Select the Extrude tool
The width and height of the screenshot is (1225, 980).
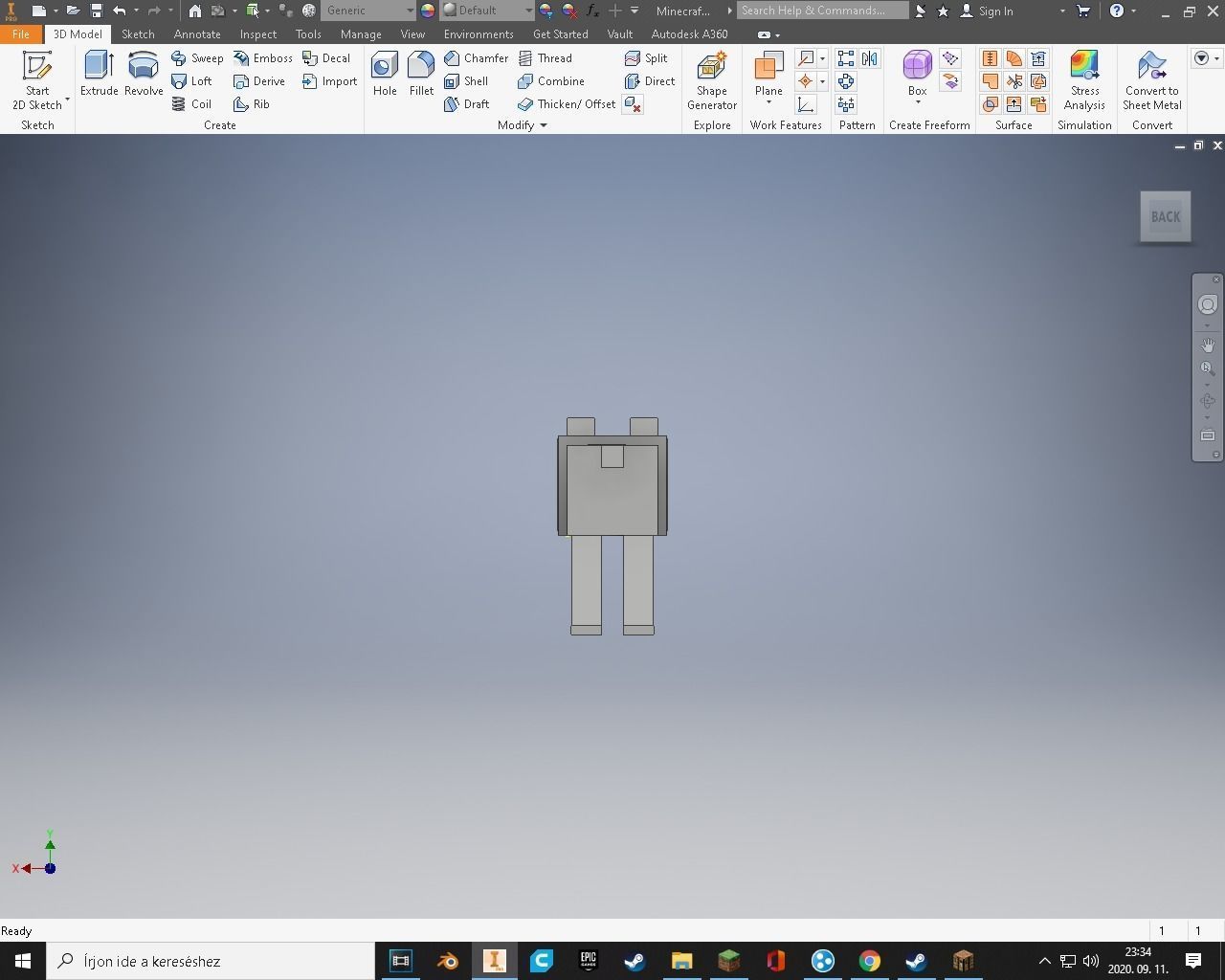click(x=99, y=77)
